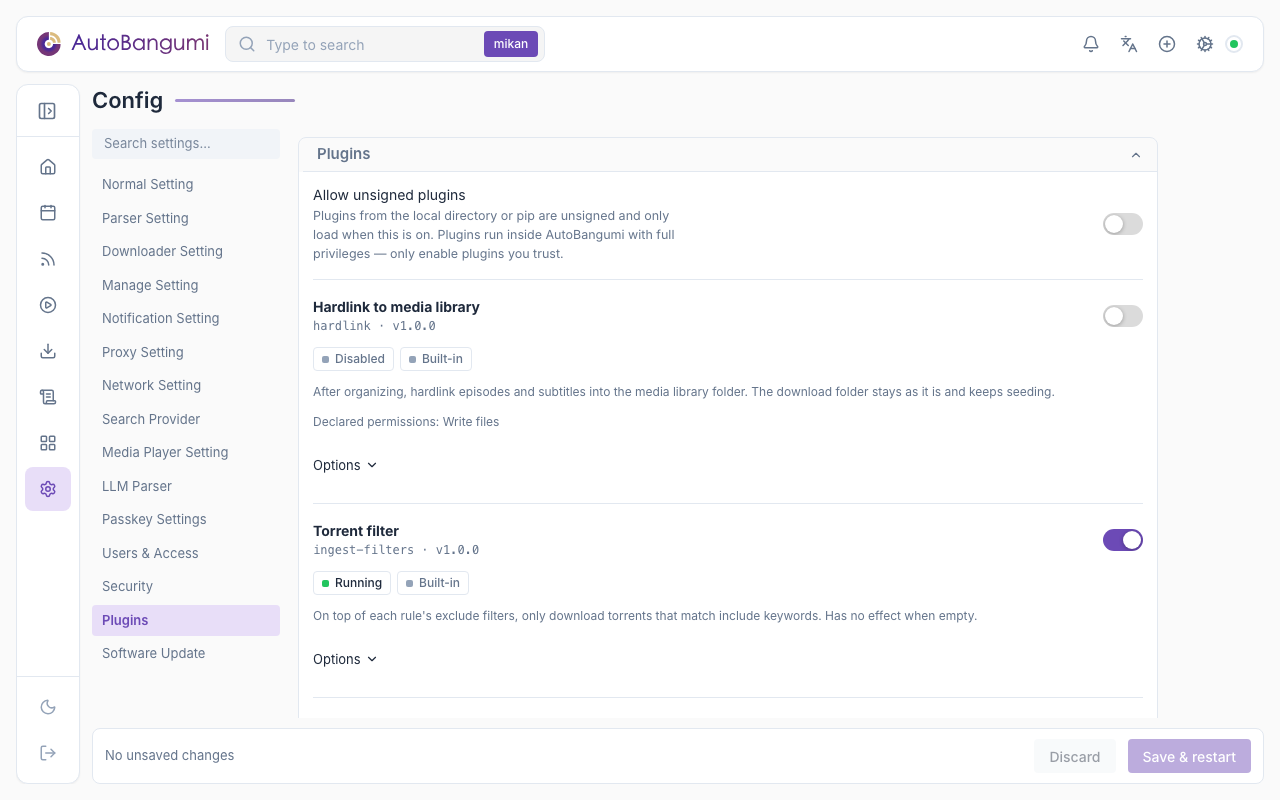Go to Downloader Setting
Viewport: 1280px width, 800px height.
[186, 251]
